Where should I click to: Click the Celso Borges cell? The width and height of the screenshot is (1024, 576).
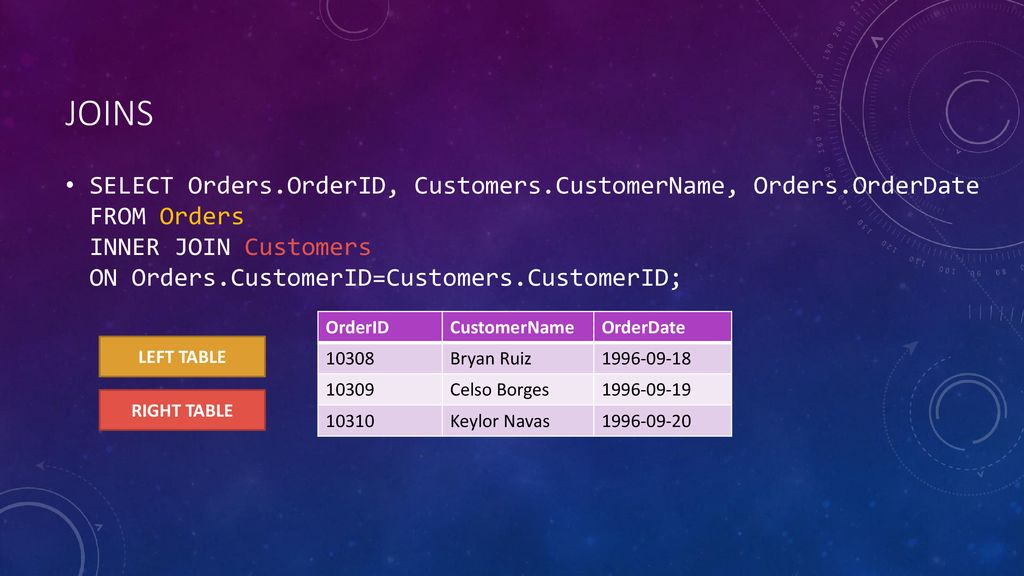(518, 389)
